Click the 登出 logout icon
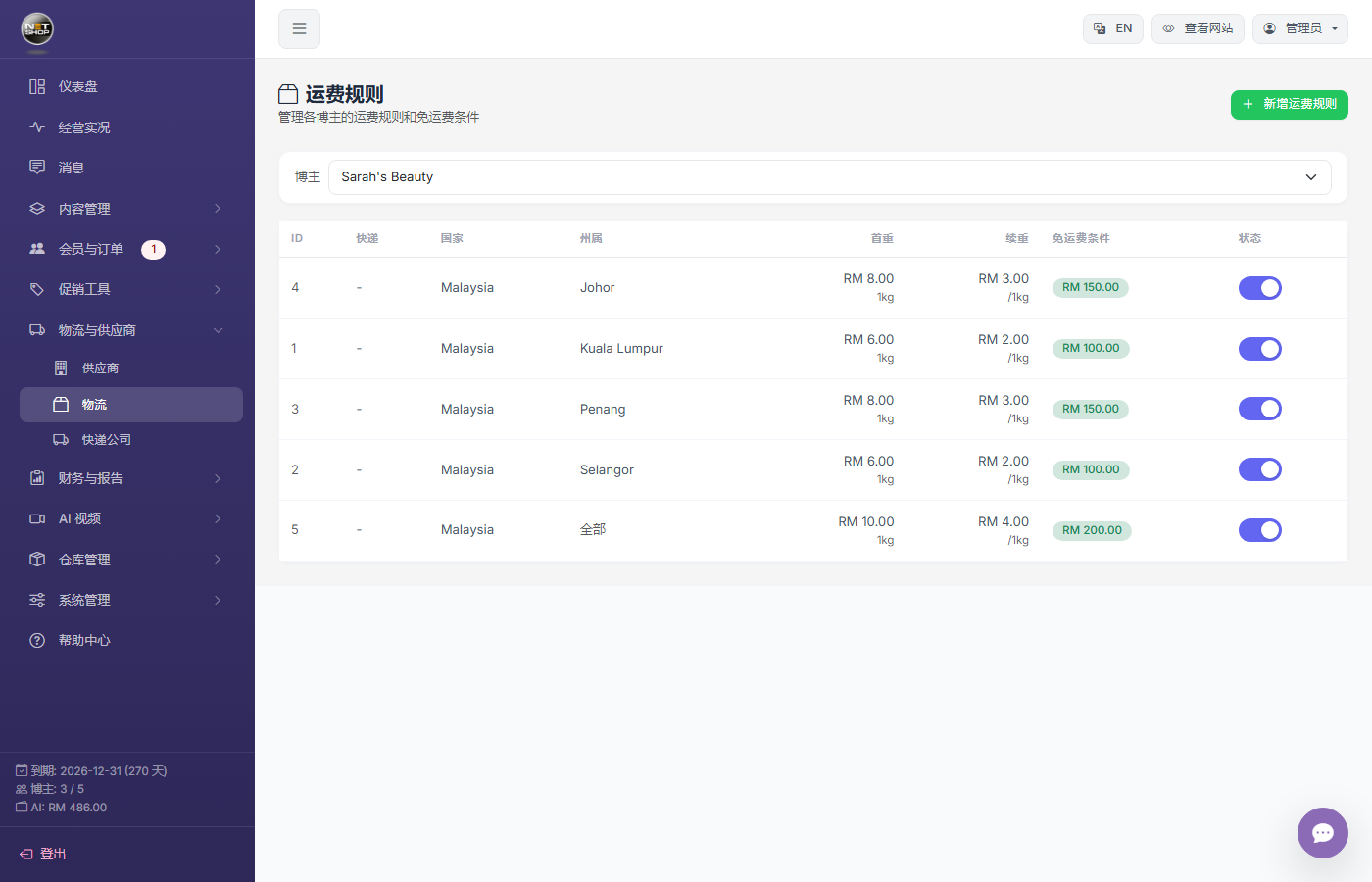 point(26,855)
